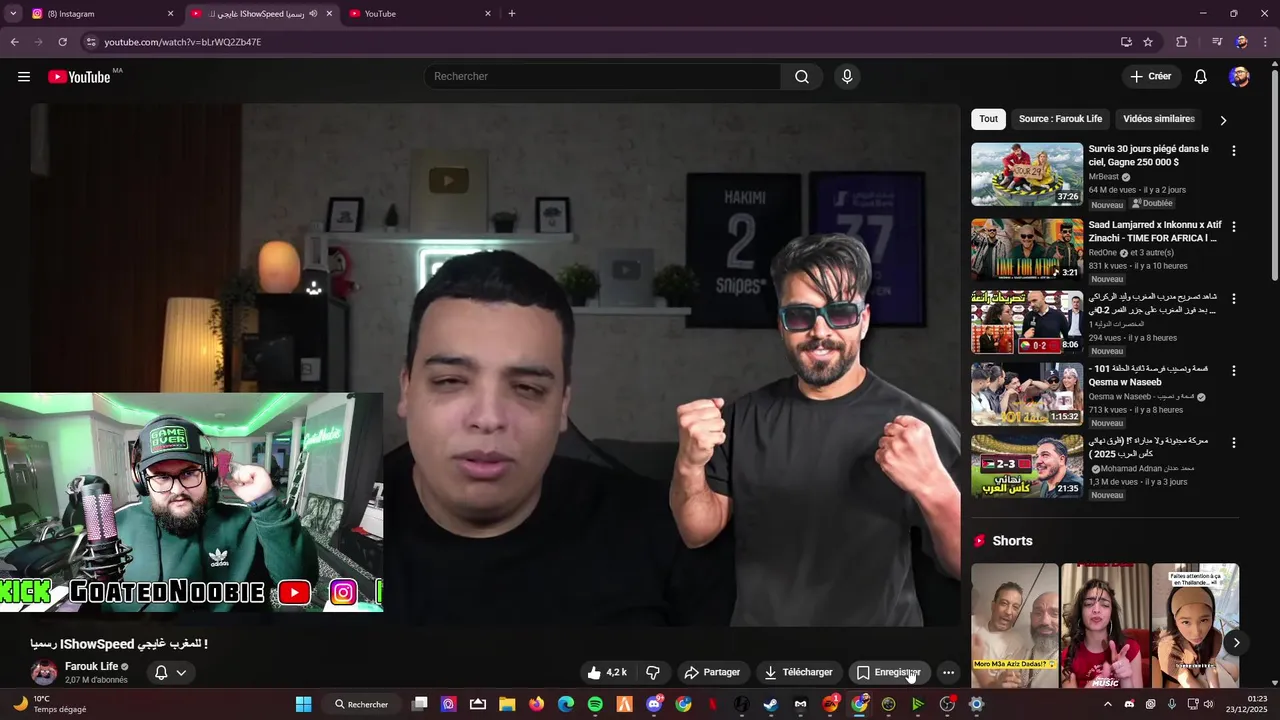Open the 21:35 Arab Cup final thumbnail
The width and height of the screenshot is (1280, 720).
(x=1027, y=466)
